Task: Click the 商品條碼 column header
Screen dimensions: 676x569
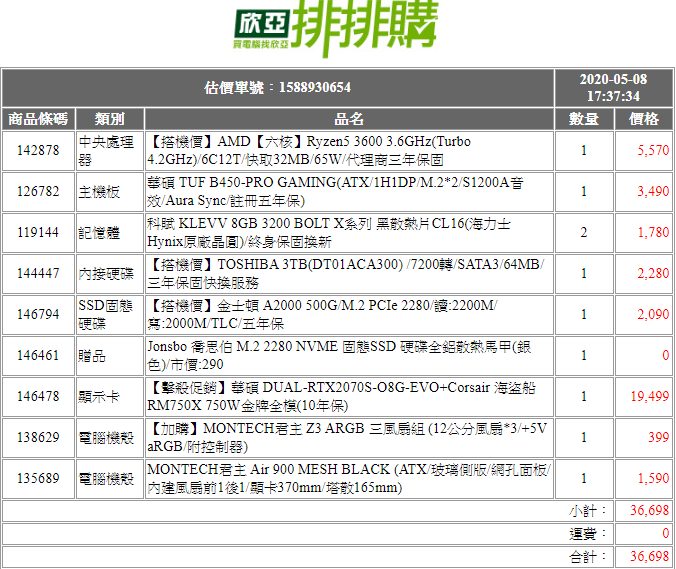Action: (x=38, y=119)
